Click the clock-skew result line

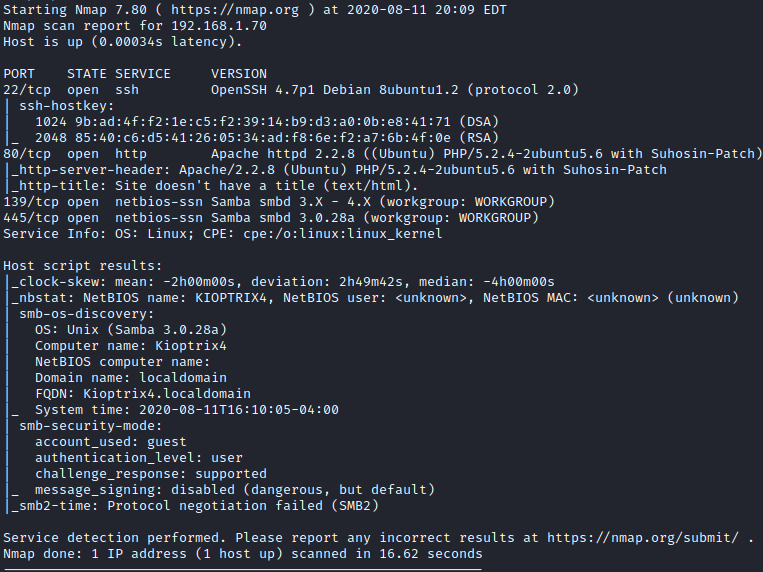click(283, 282)
